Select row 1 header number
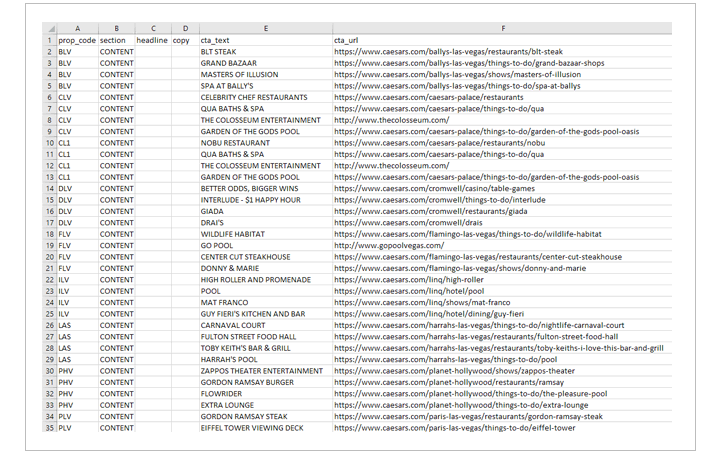This screenshot has height=454, width=720. 50,40
